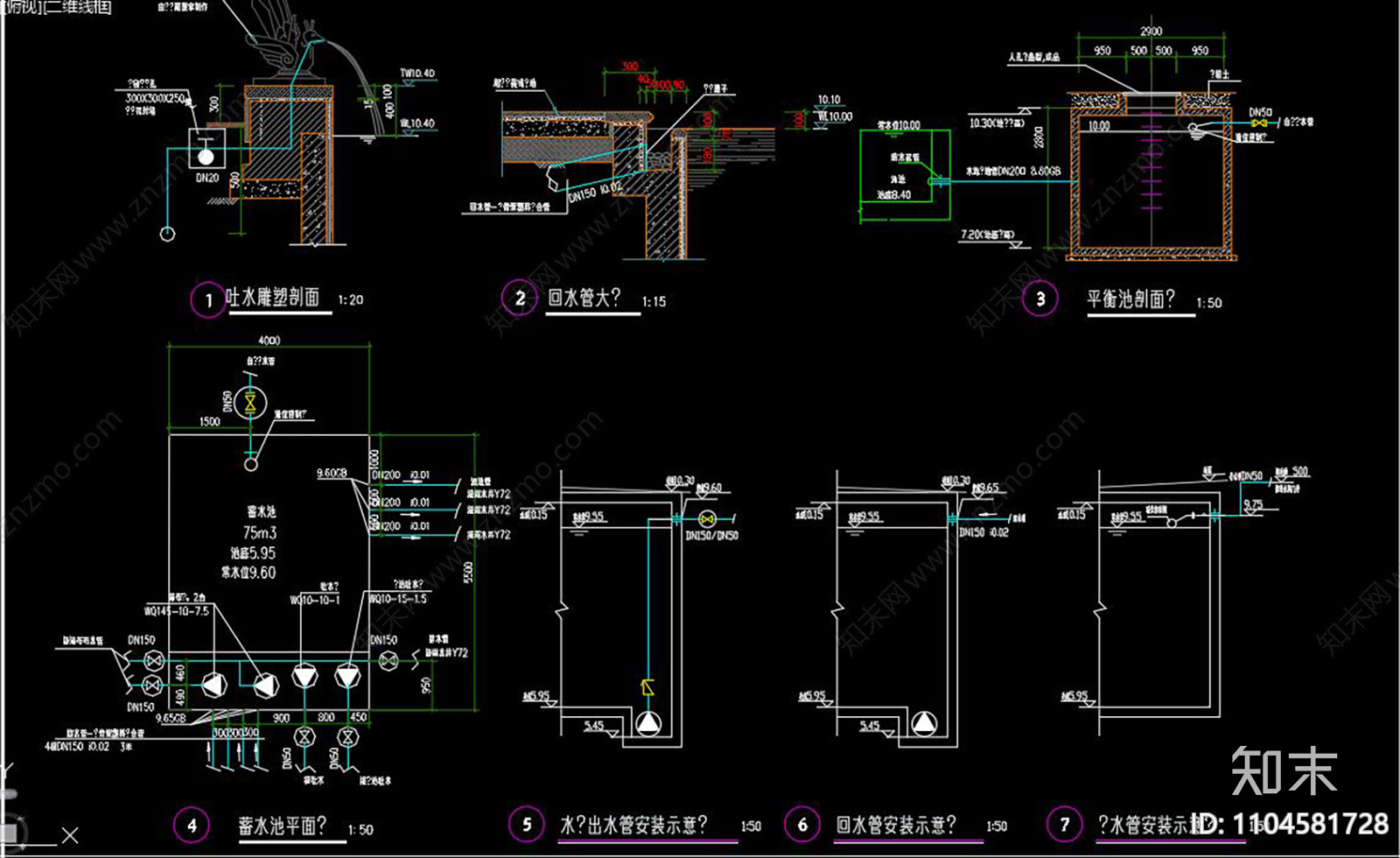Select the 水?出水管安装示意? drawing title

pyautogui.click(x=633, y=825)
